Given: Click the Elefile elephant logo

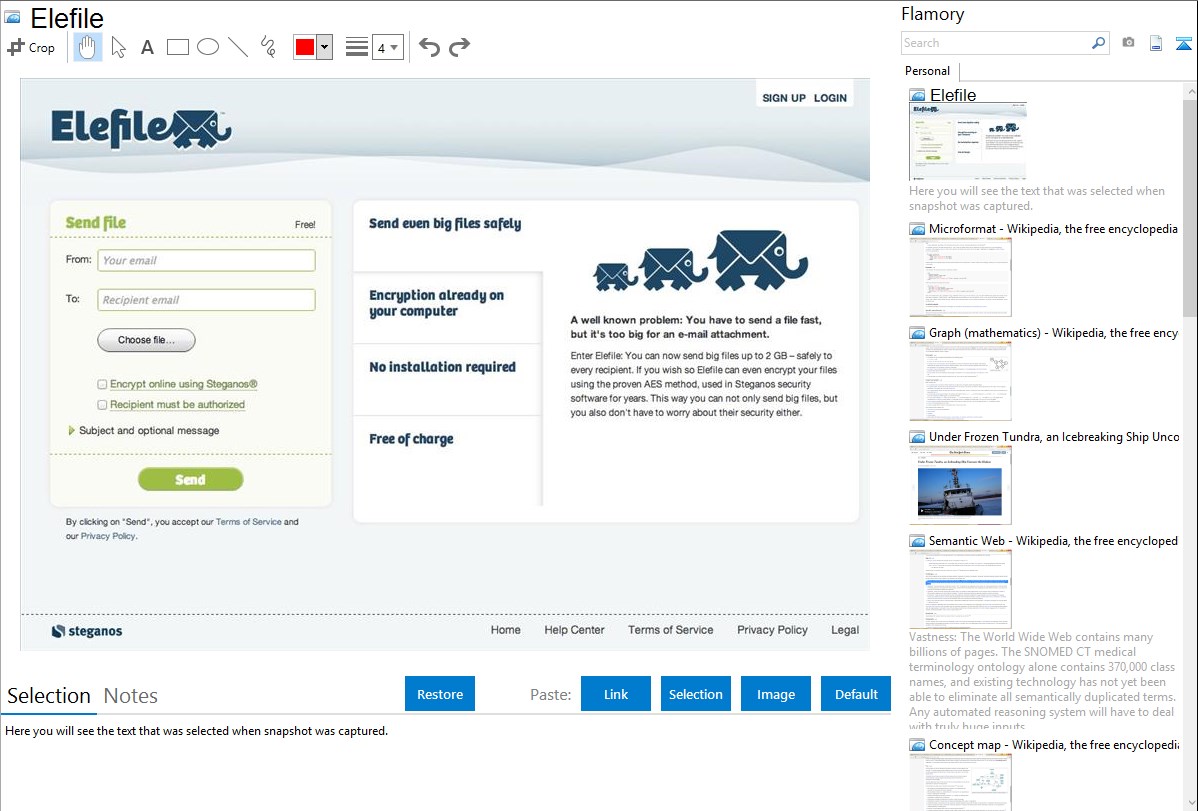Looking at the screenshot, I should pyautogui.click(x=141, y=128).
